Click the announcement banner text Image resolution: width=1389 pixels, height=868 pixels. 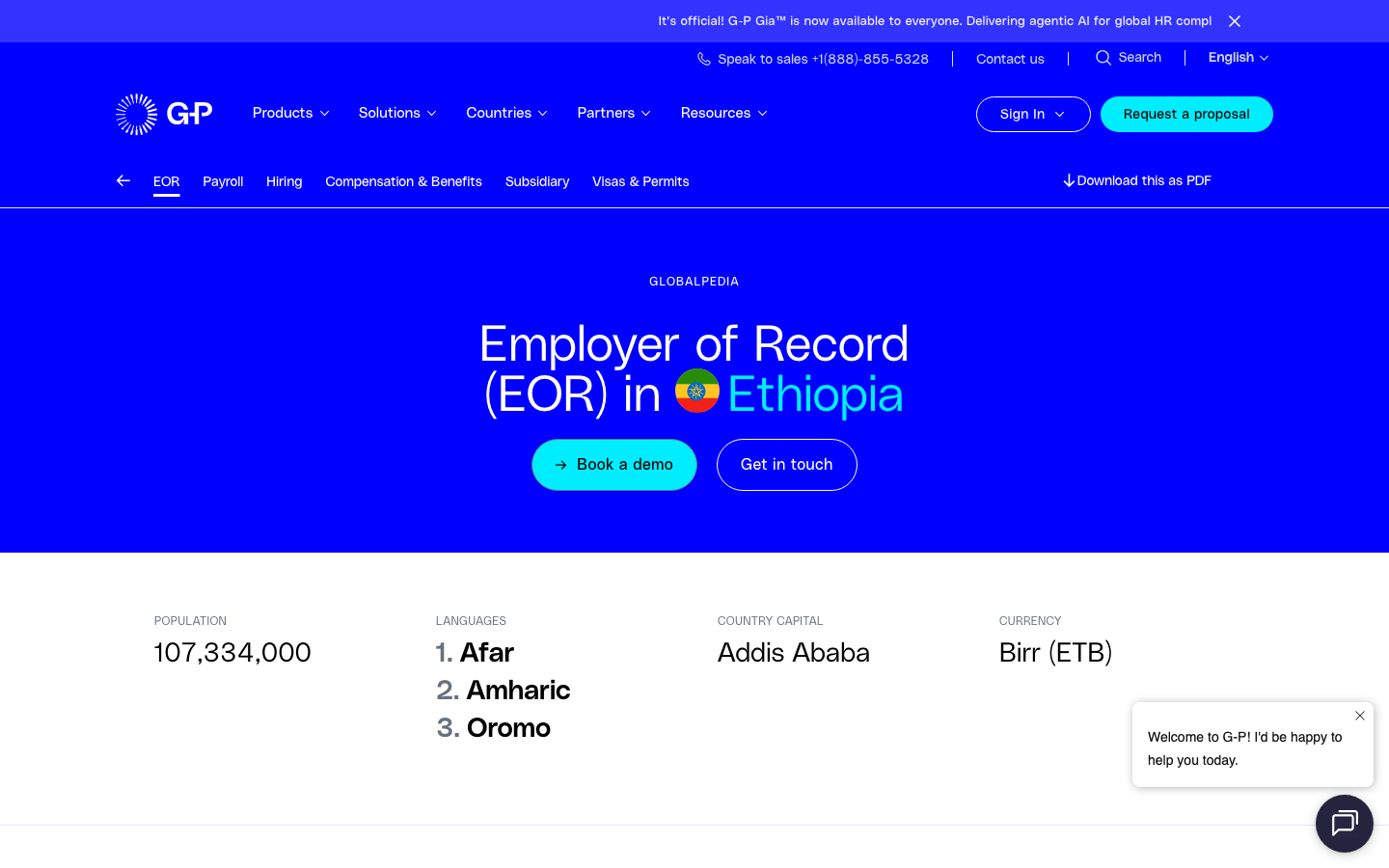(935, 20)
